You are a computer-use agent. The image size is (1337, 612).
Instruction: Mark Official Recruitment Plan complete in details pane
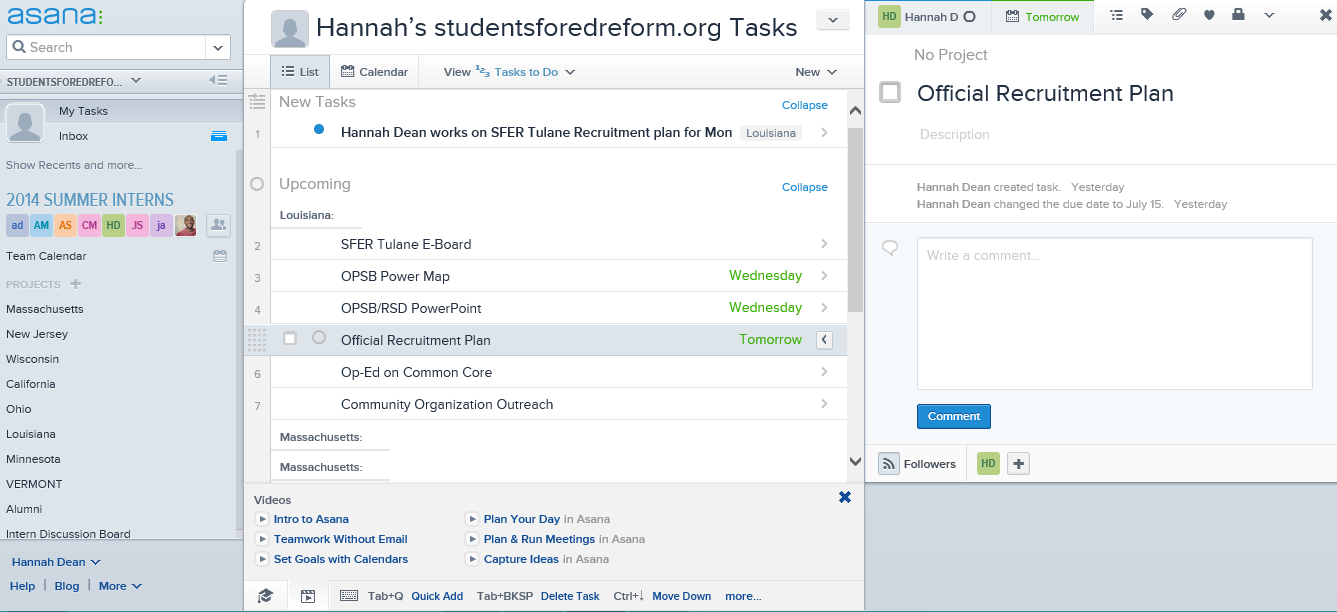point(890,93)
